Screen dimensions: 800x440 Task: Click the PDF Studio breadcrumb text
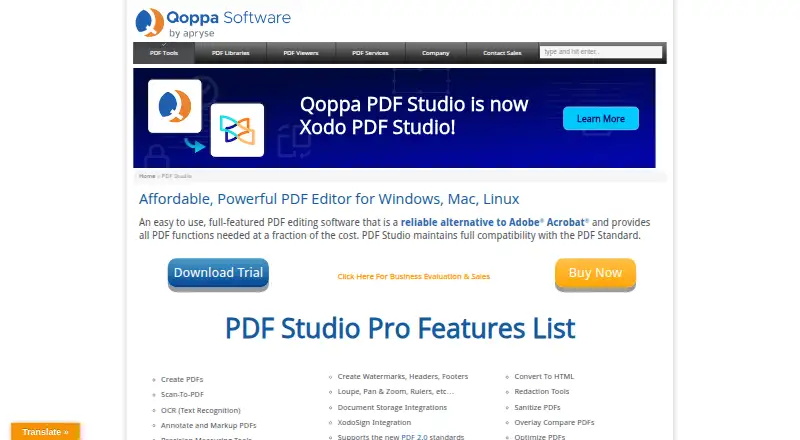point(177,176)
